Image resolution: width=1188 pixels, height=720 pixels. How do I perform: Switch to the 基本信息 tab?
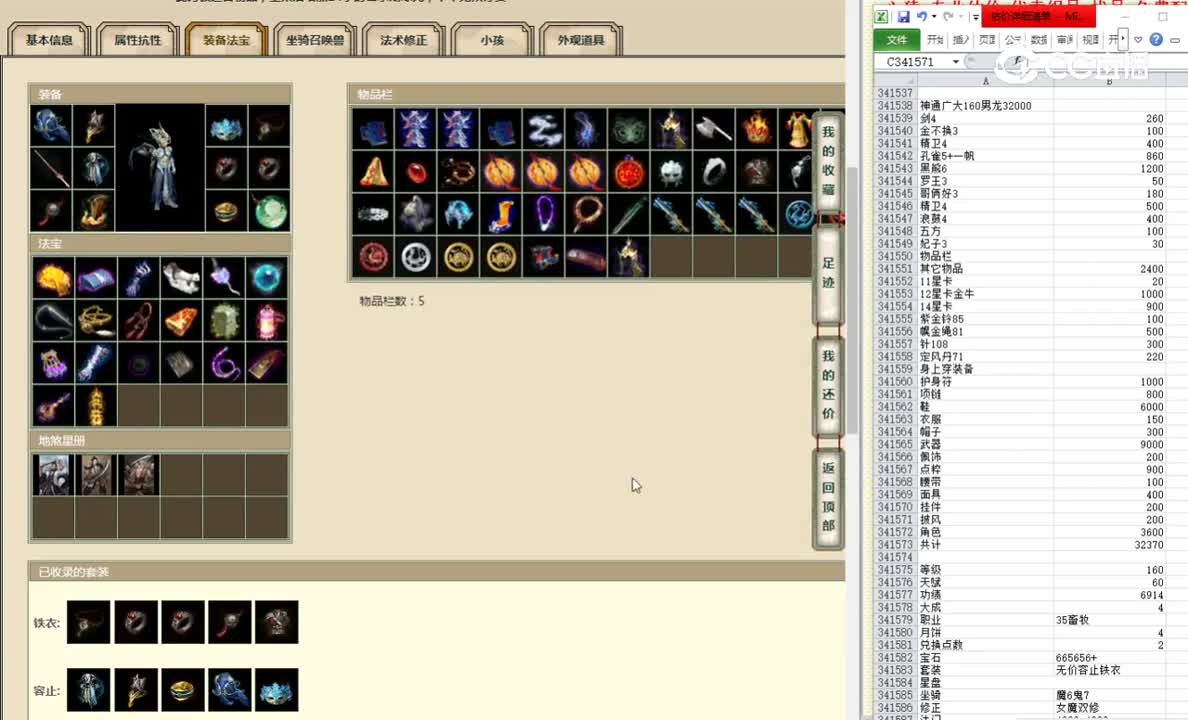click(49, 40)
